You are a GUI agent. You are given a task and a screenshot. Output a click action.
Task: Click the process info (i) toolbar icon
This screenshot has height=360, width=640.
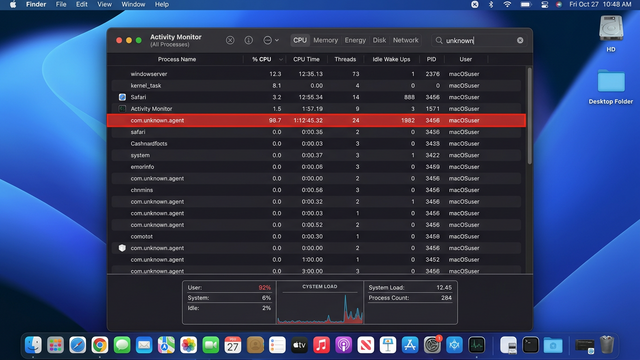click(x=249, y=40)
